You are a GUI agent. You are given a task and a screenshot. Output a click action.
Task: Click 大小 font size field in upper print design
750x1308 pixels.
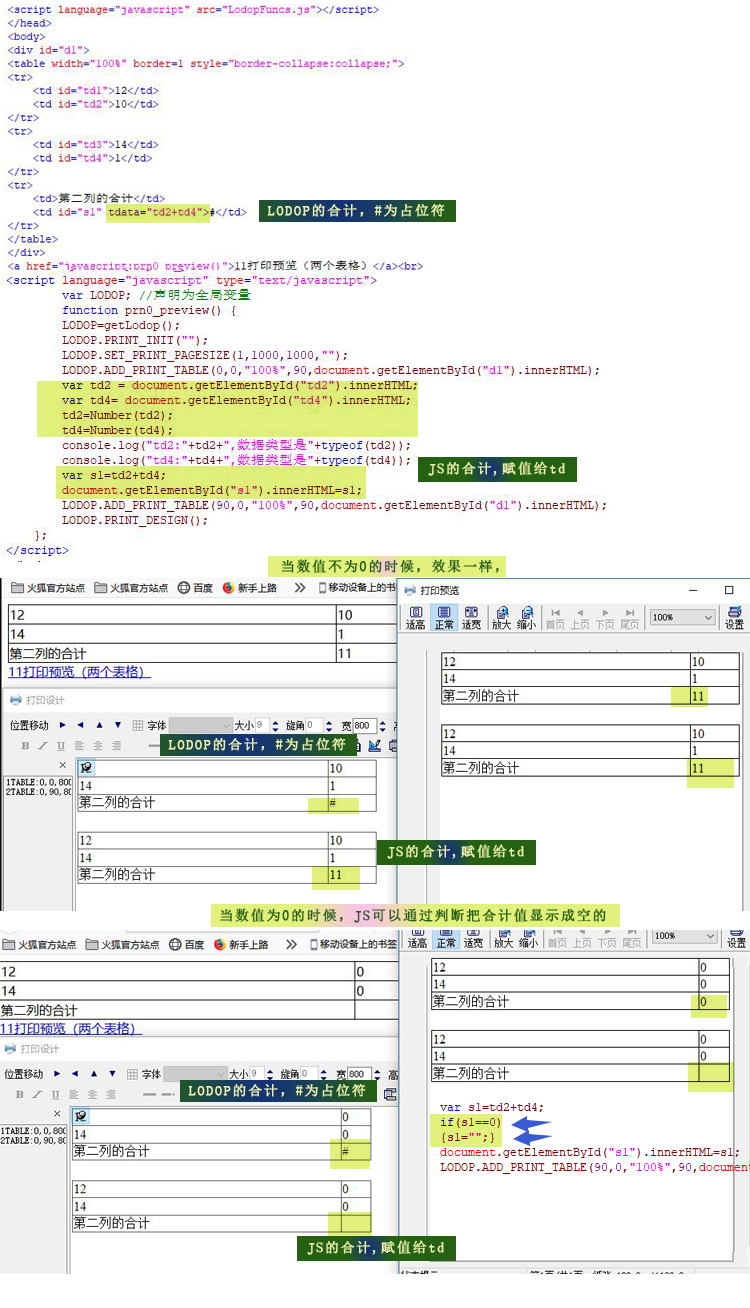coord(261,725)
